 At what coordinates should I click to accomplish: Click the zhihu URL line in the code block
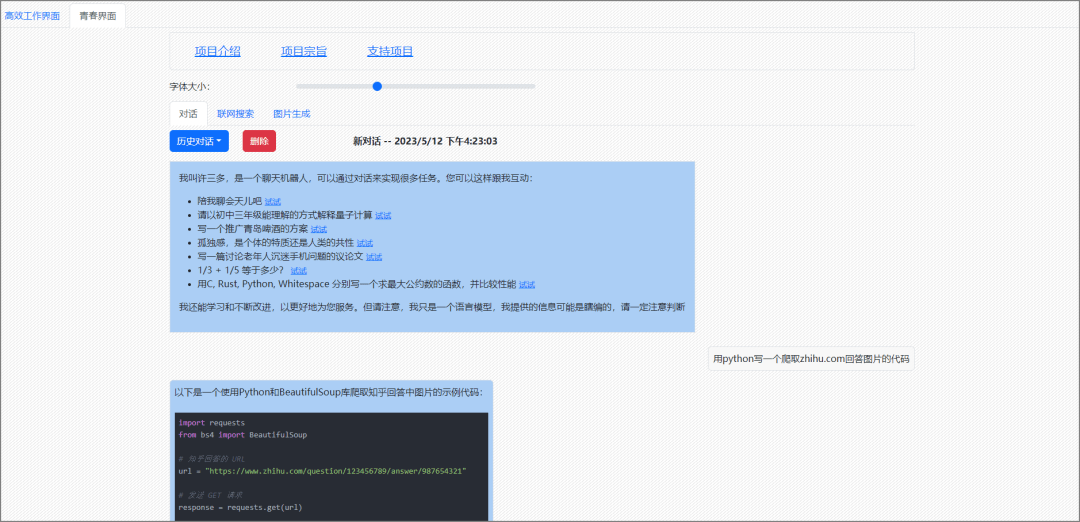point(322,470)
